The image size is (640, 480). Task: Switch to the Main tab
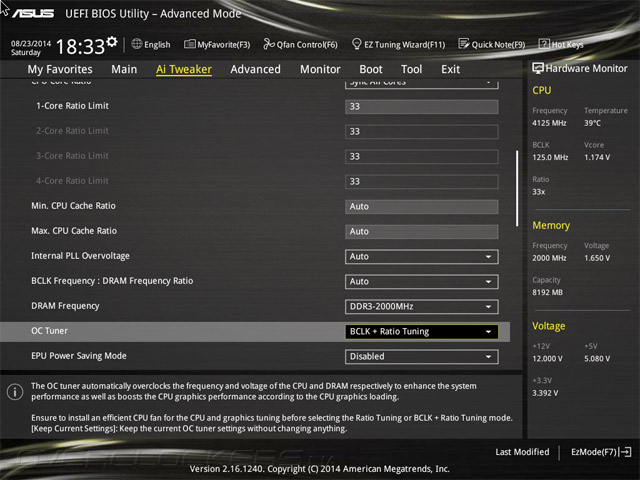124,69
